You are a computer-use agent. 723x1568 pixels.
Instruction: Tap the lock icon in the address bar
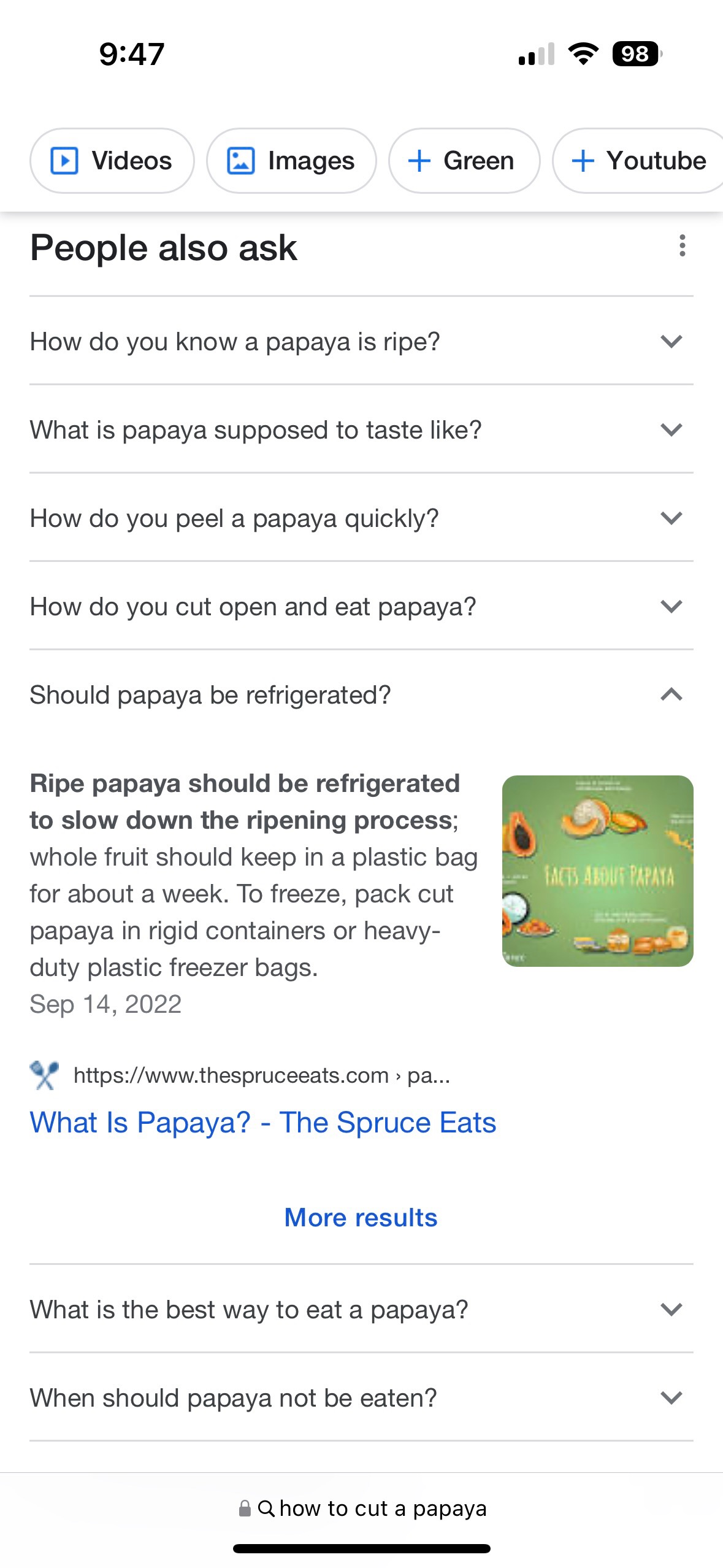tap(245, 1508)
